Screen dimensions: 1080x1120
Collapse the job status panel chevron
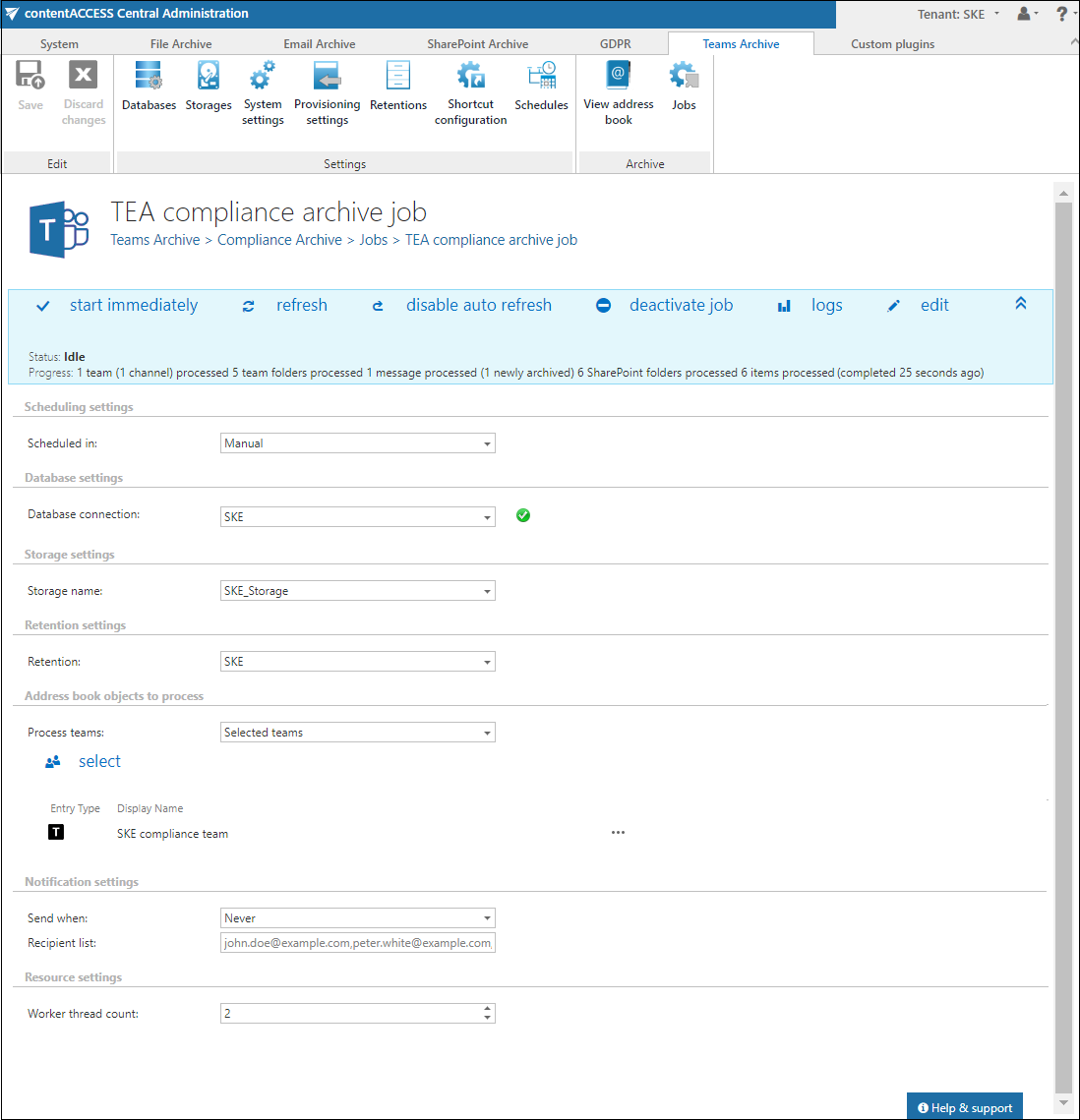[x=1020, y=304]
